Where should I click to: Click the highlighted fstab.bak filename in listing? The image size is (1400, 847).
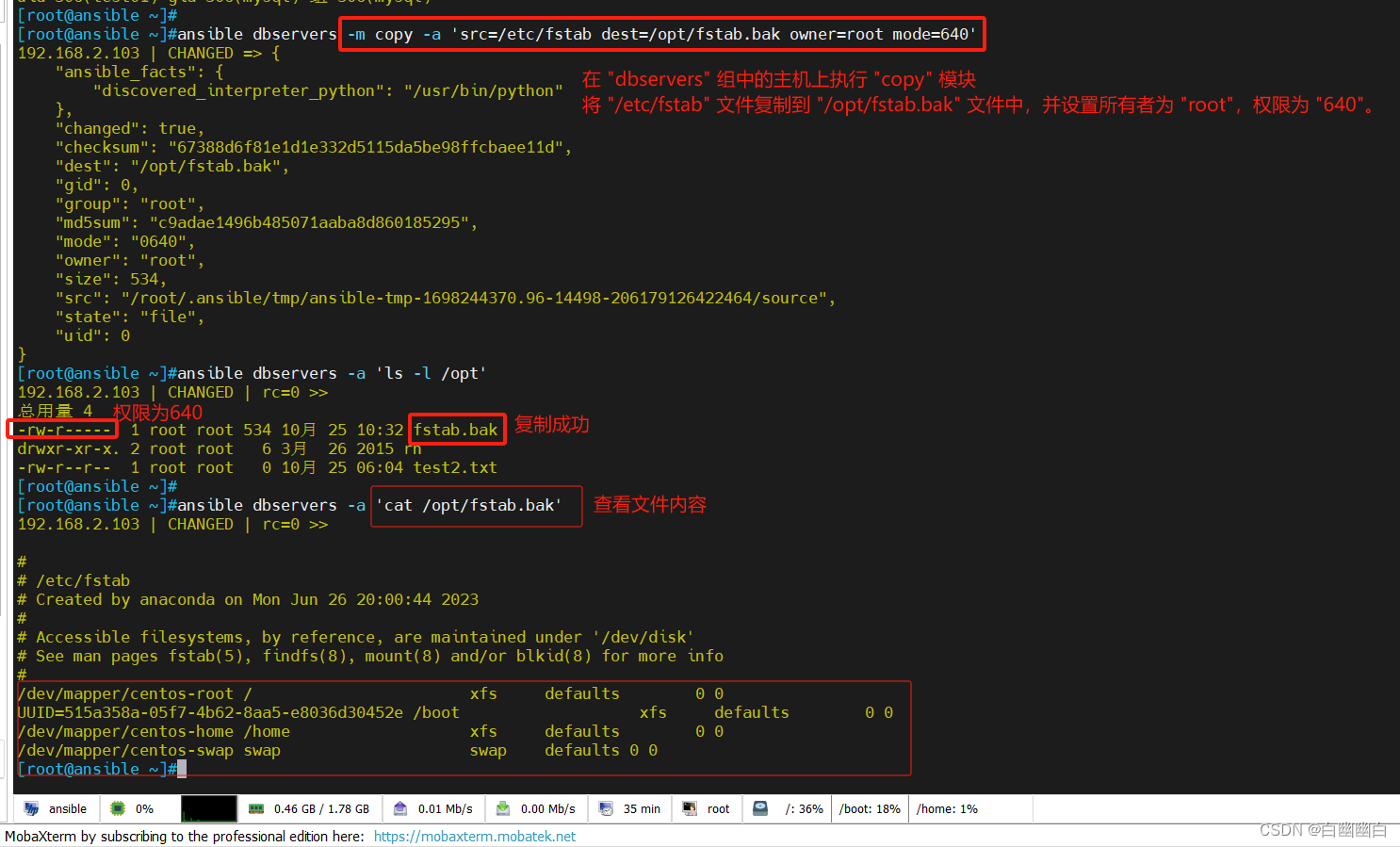456,430
